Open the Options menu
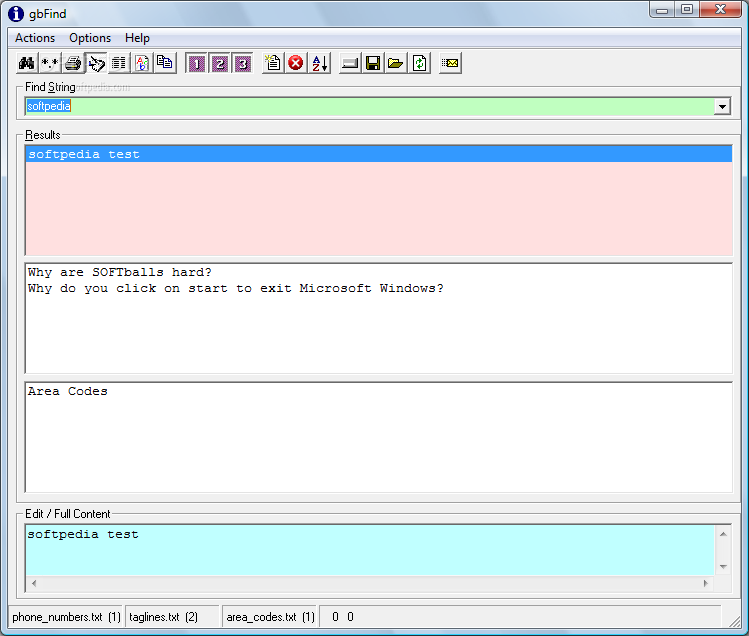This screenshot has height=636, width=749. pos(90,38)
